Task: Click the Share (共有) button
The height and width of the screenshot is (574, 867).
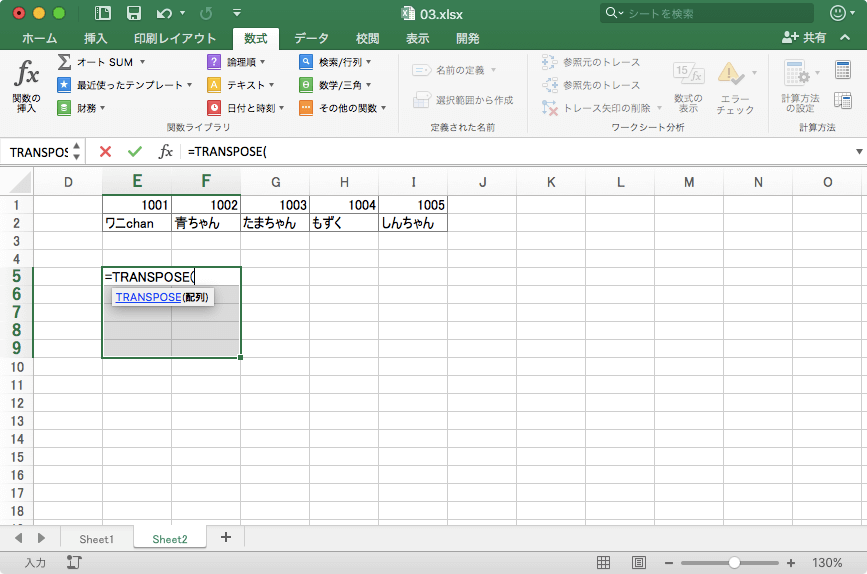Action: (x=804, y=37)
